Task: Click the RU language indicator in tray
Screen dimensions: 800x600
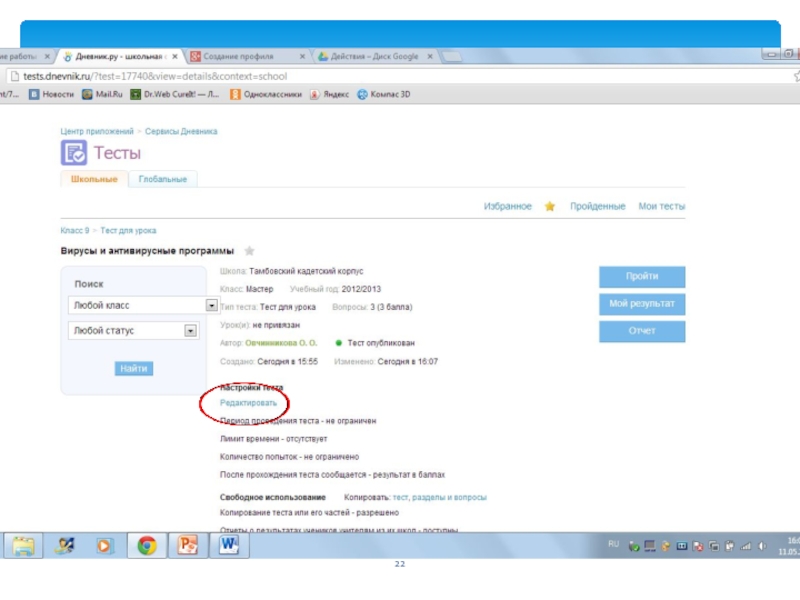Action: (613, 544)
